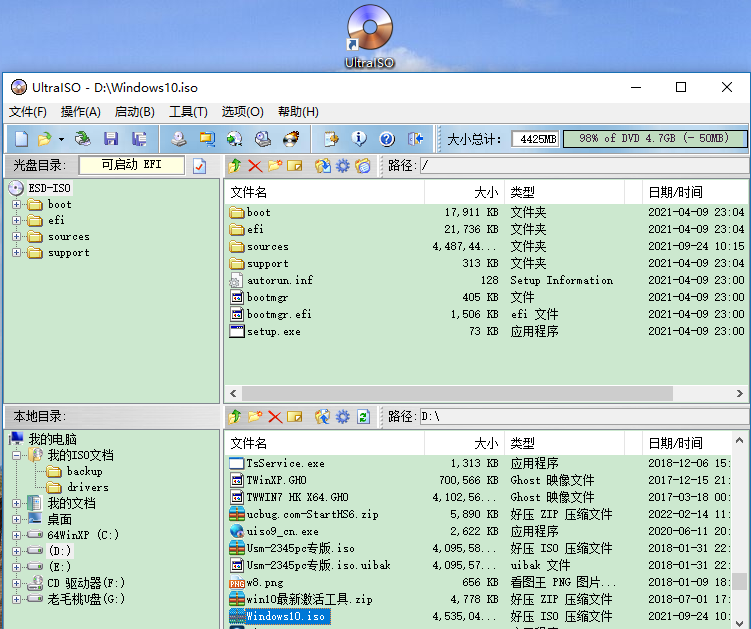Open the 文件(F) menu
The height and width of the screenshot is (629, 751).
pyautogui.click(x=28, y=112)
